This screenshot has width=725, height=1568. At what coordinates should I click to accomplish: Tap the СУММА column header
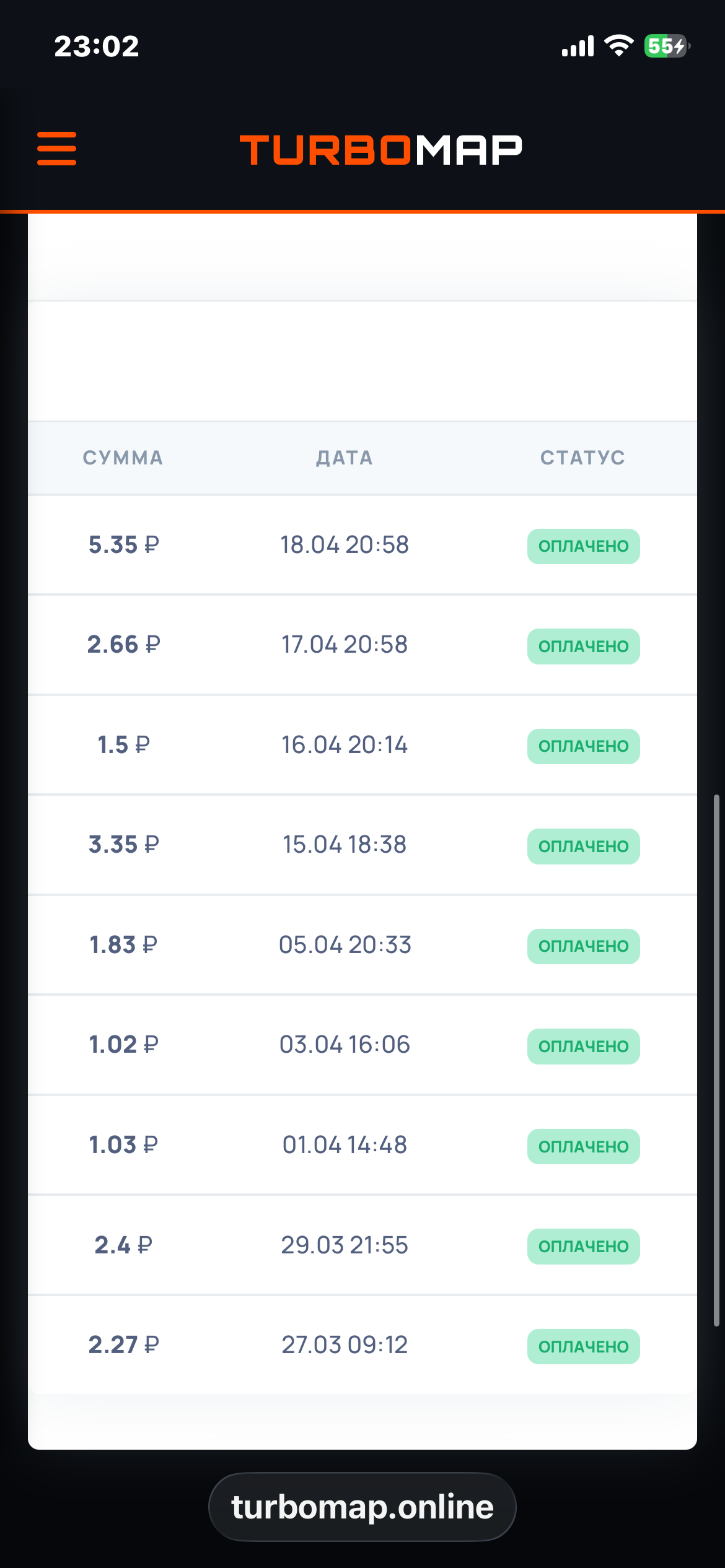pos(123,458)
